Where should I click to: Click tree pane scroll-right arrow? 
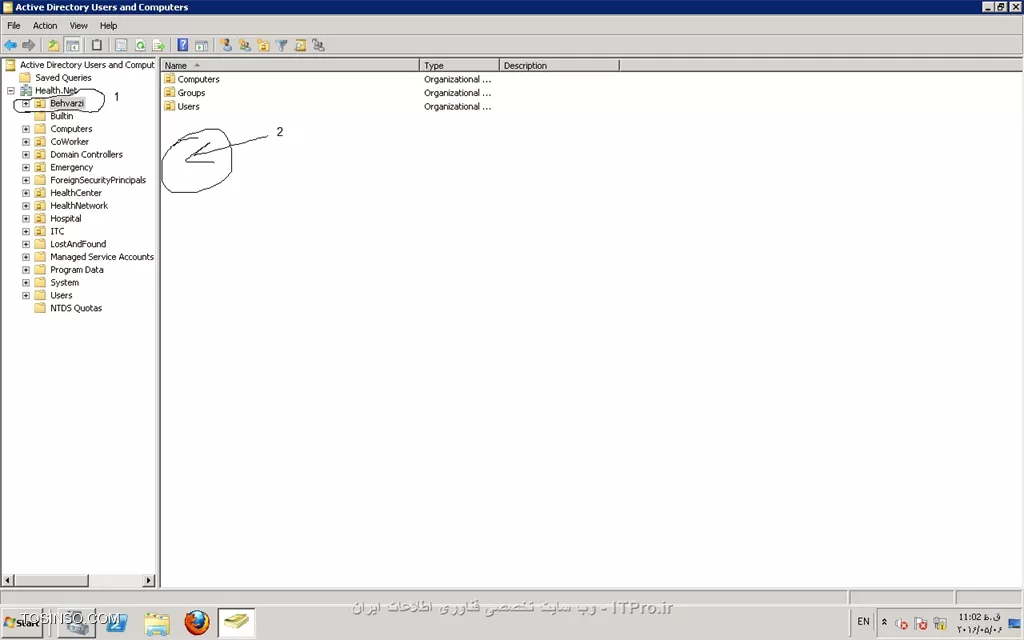[148, 580]
